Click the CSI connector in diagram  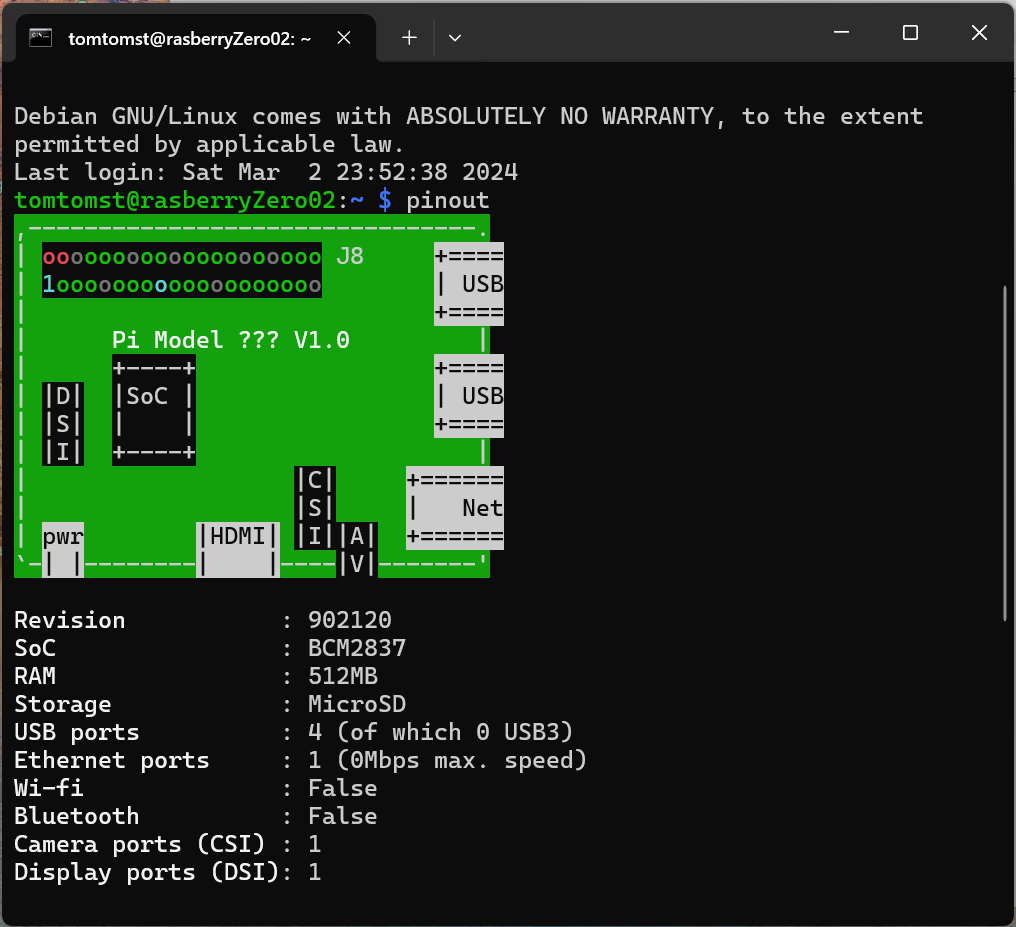pyautogui.click(x=315, y=508)
